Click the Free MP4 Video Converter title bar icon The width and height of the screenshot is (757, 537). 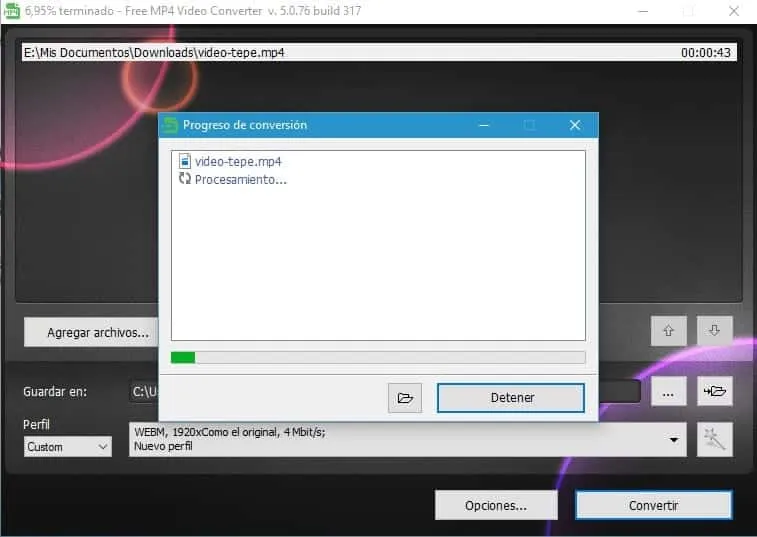[12, 11]
